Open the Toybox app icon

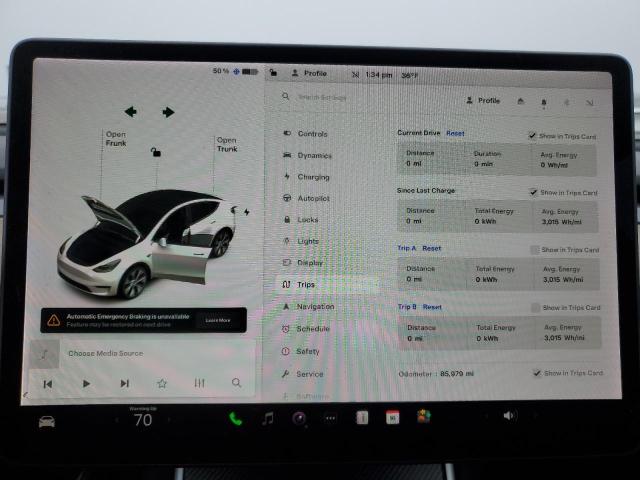point(424,417)
